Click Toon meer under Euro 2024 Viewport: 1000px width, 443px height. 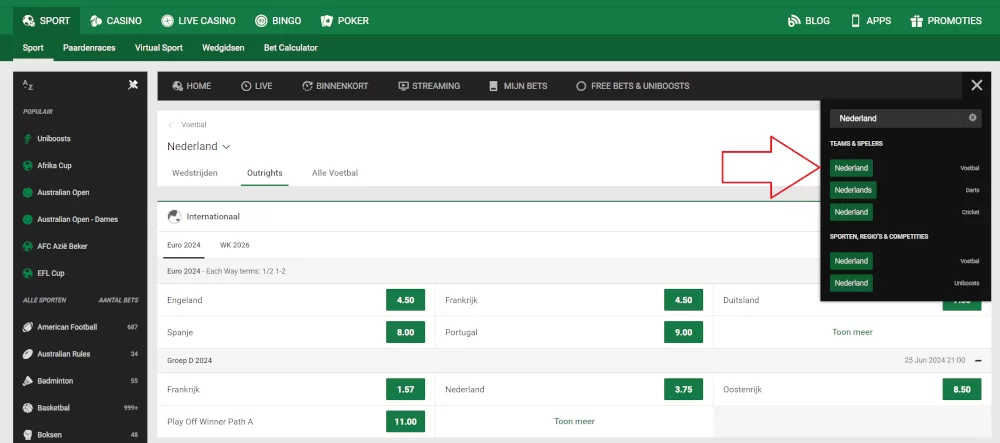pos(852,332)
